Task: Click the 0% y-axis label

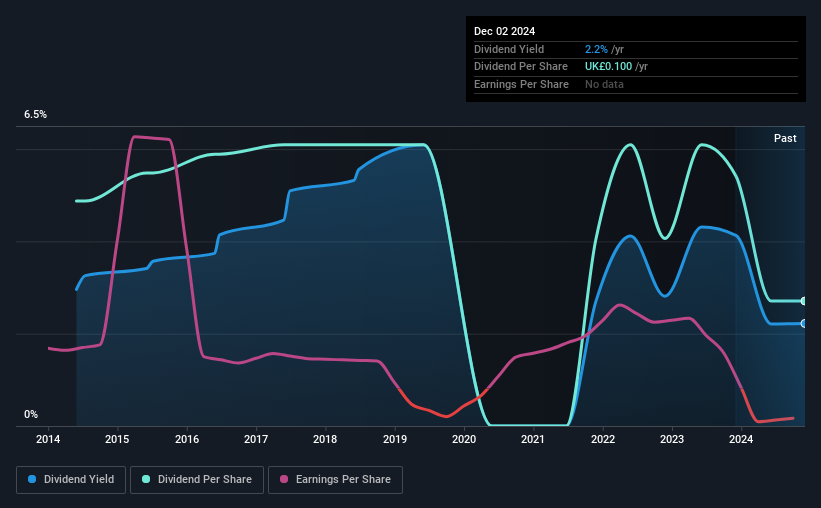Action: coord(31,414)
